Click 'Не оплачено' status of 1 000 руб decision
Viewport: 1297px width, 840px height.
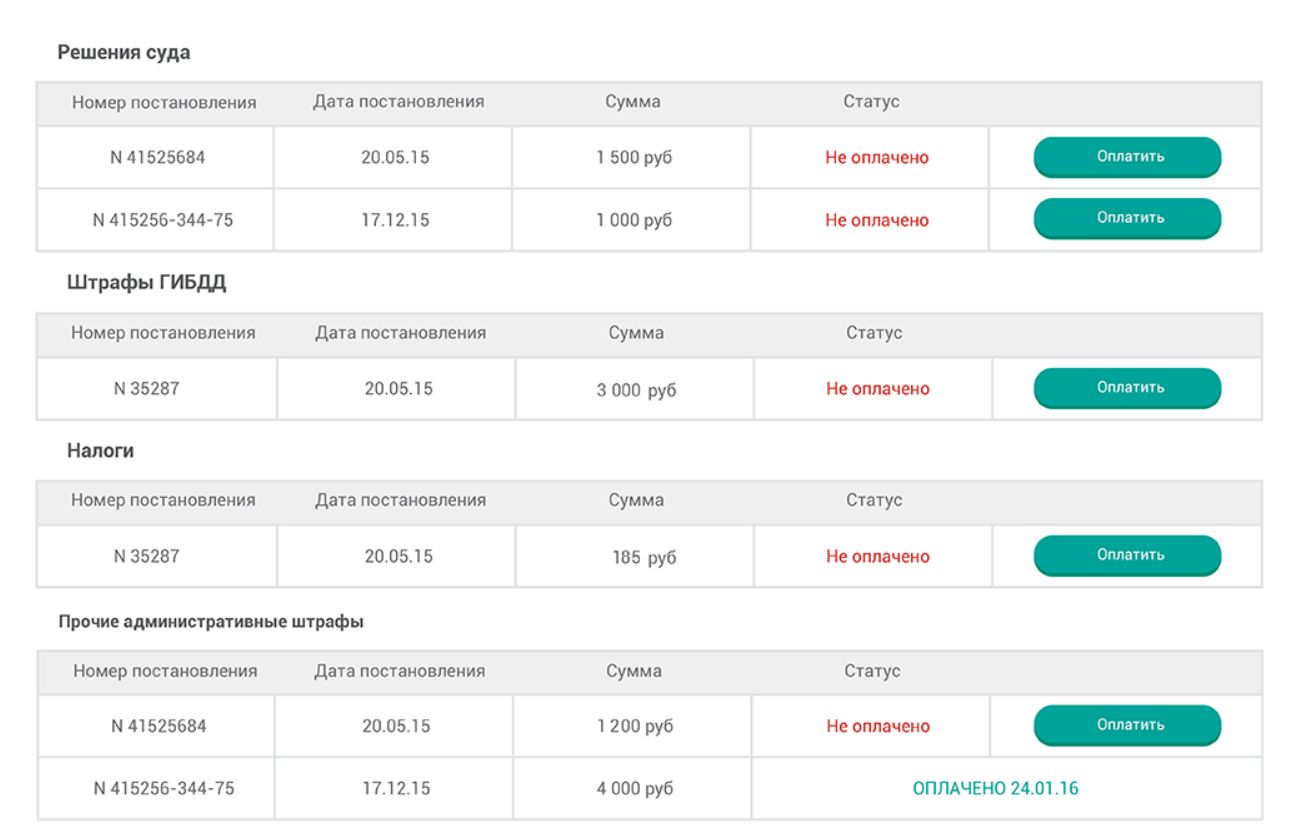[876, 220]
